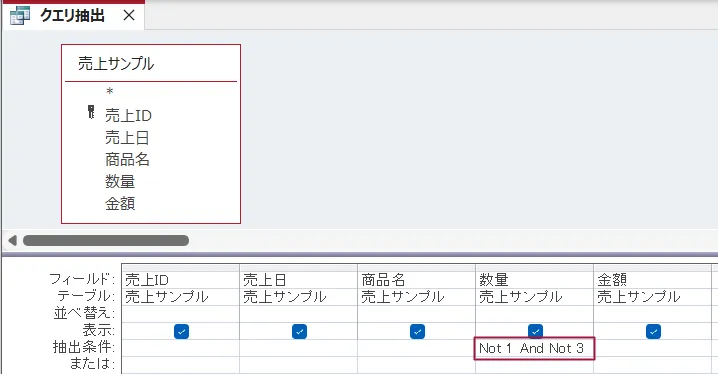This screenshot has width=718, height=374.
Task: Uncheck the 表示 checkbox for 商品名
Action: tap(417, 331)
